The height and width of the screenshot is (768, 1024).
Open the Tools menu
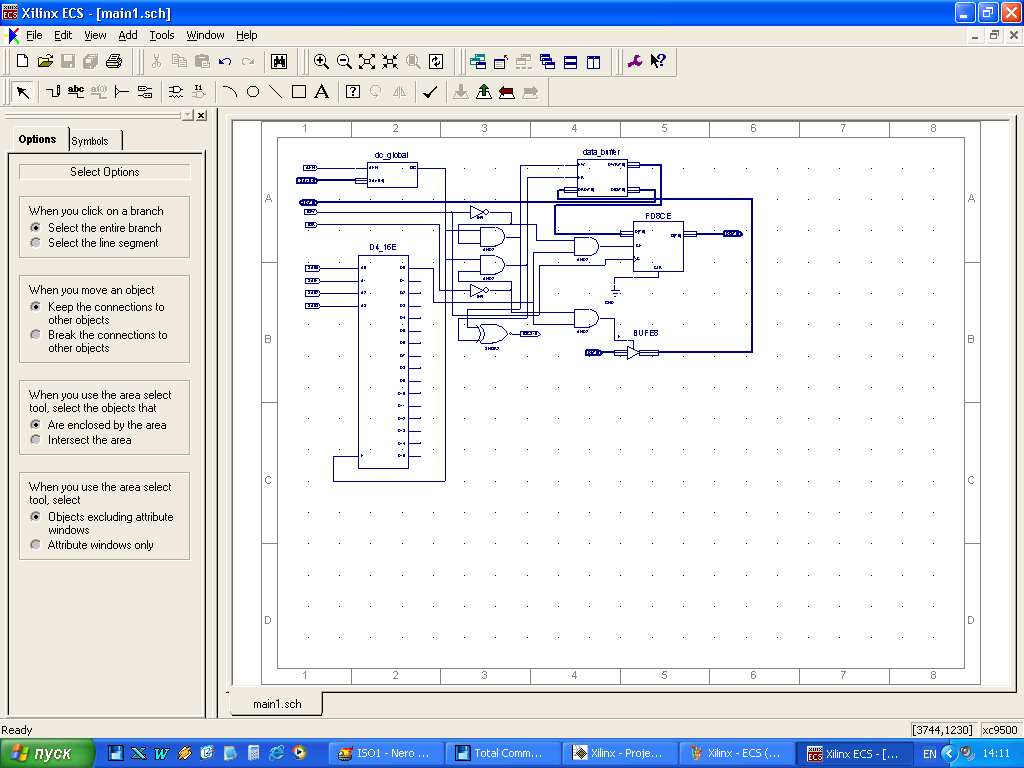coord(161,35)
